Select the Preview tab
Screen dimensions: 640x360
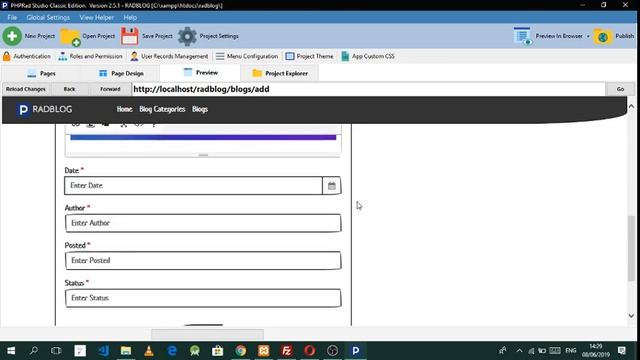click(x=200, y=73)
